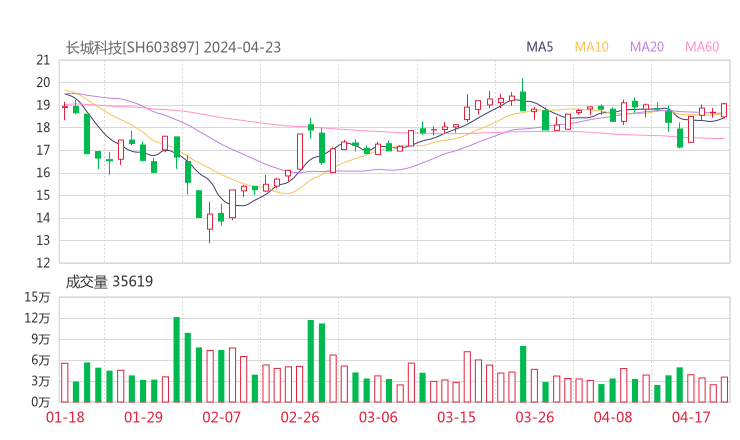
Task: Click the last red candlestick on the right
Action: coord(724,110)
